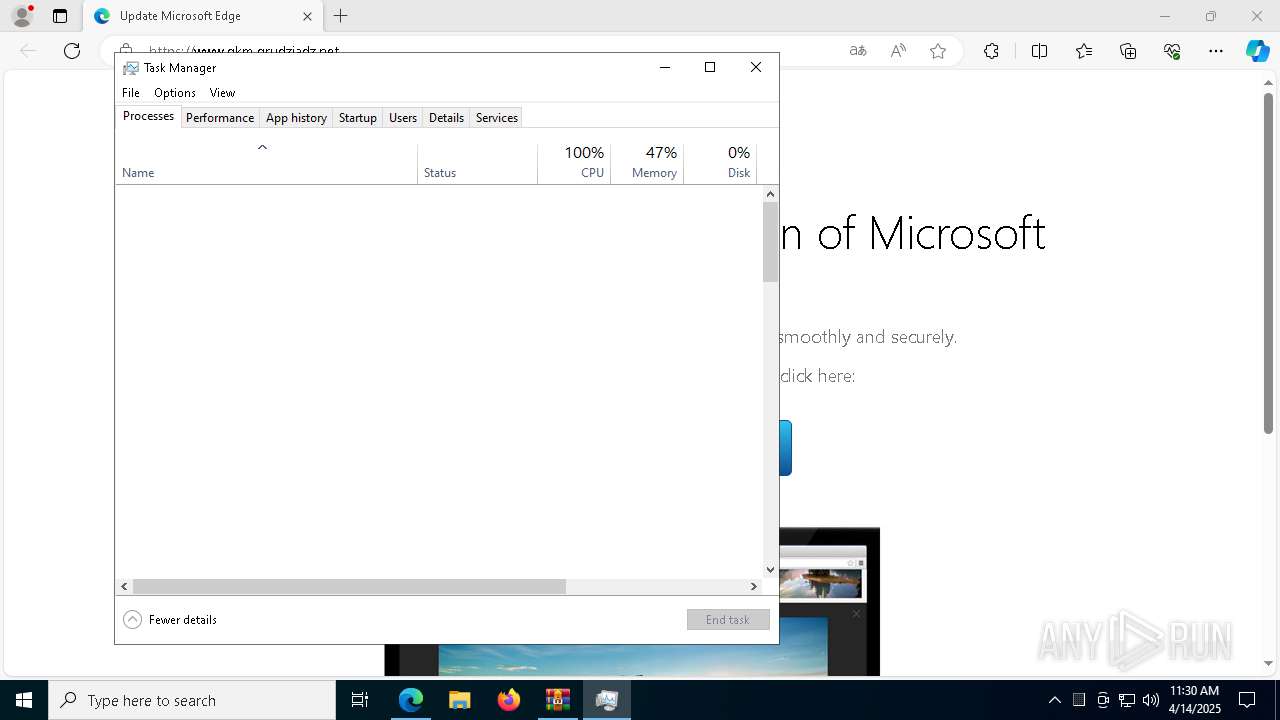
Task: Open Edge Settings and more menu
Action: click(x=1216, y=51)
